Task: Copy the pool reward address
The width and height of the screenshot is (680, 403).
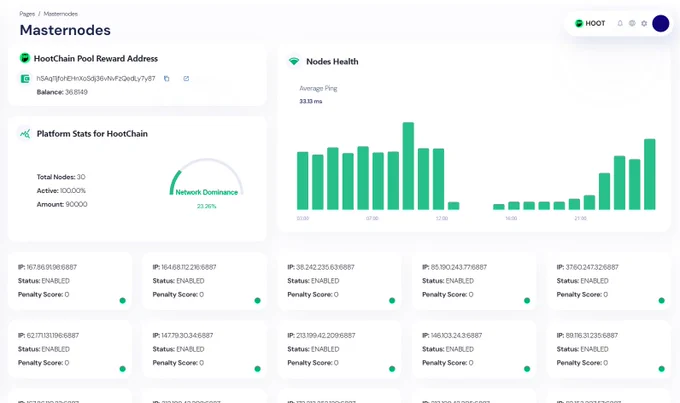Action: (x=167, y=79)
